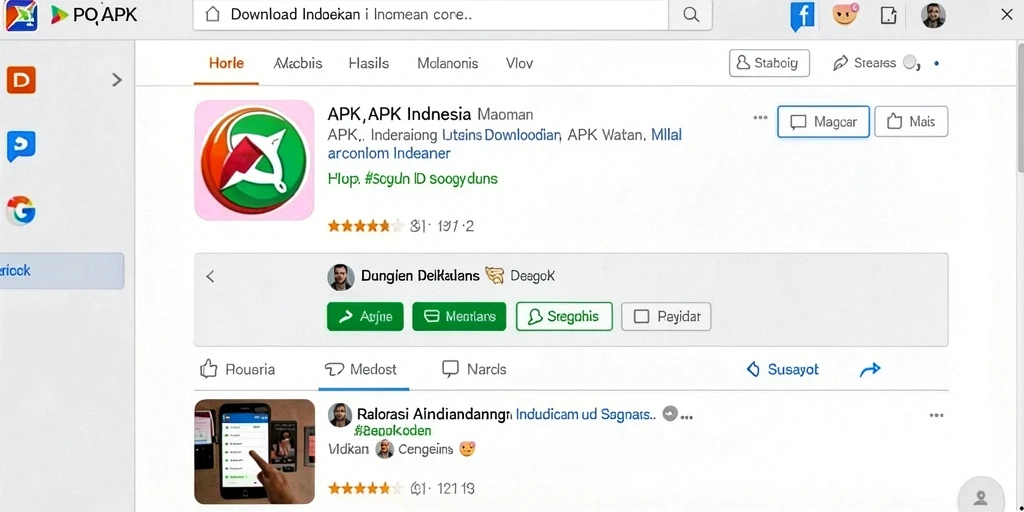Select the Narcls comment tab

tap(474, 369)
